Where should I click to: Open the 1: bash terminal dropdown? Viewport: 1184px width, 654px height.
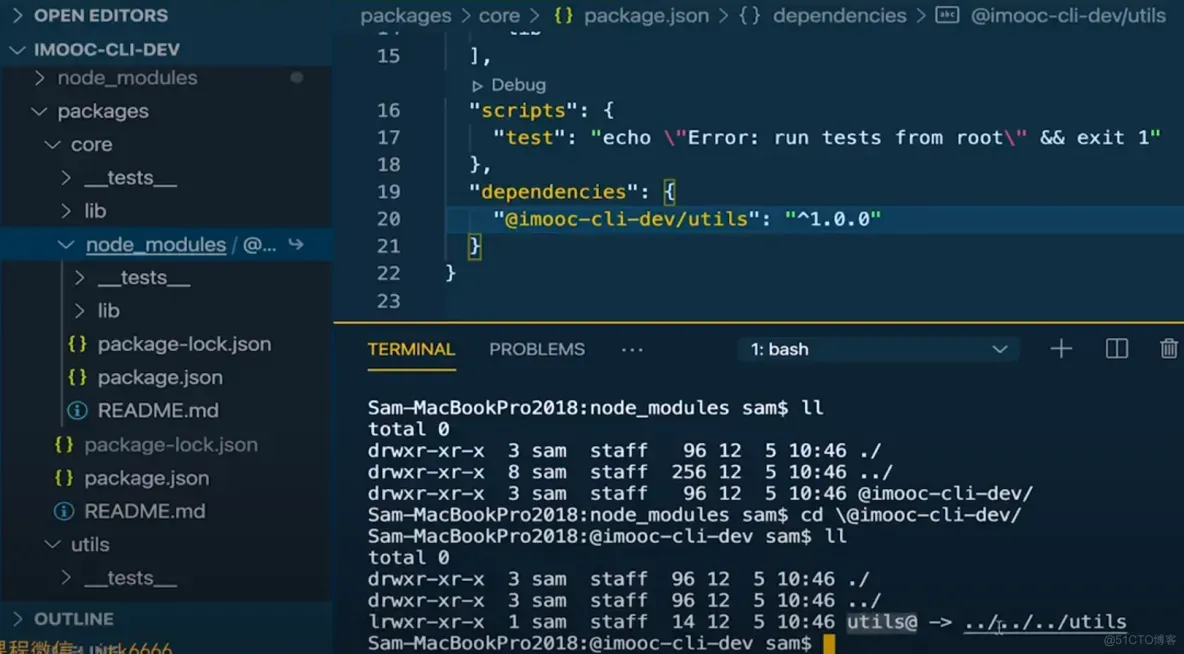[x=879, y=350]
